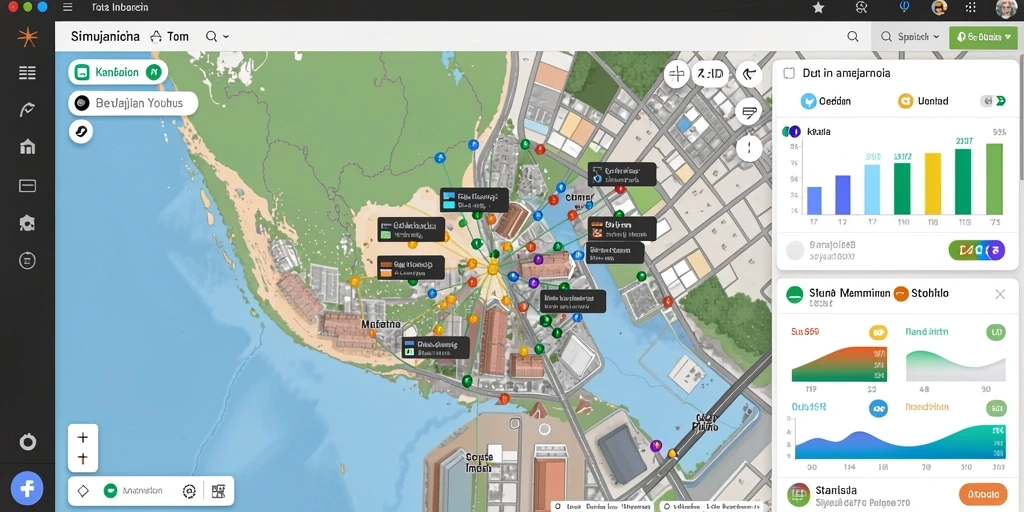Open the card icon in left sidebar
The image size is (1024, 512).
tap(27, 185)
